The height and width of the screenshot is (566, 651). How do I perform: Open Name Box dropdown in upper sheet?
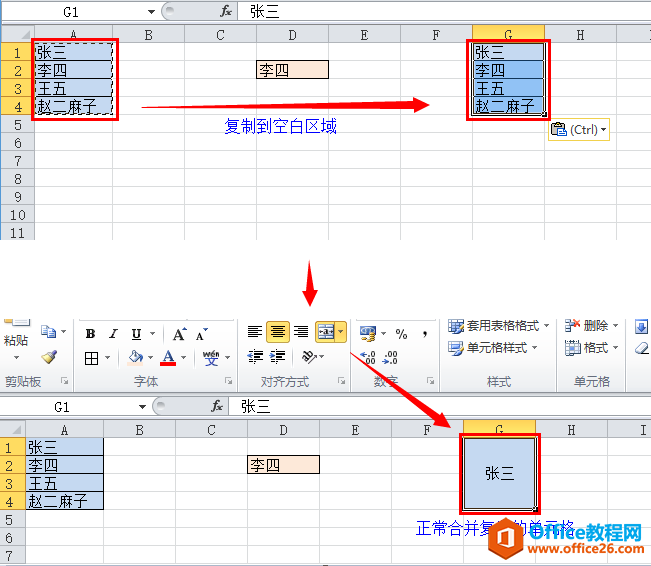tap(151, 12)
